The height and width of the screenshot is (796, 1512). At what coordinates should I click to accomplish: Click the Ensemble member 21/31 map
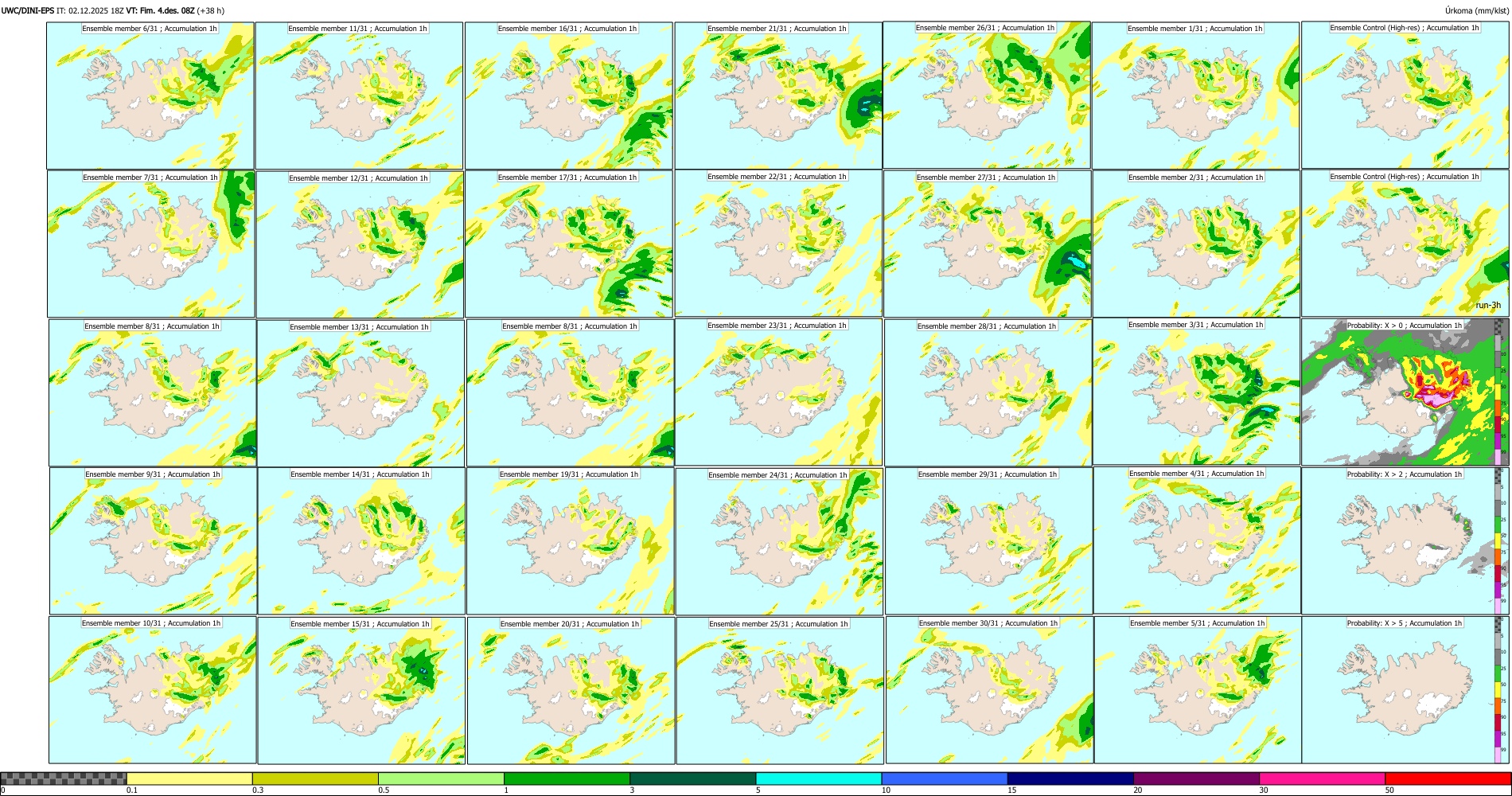click(778, 96)
